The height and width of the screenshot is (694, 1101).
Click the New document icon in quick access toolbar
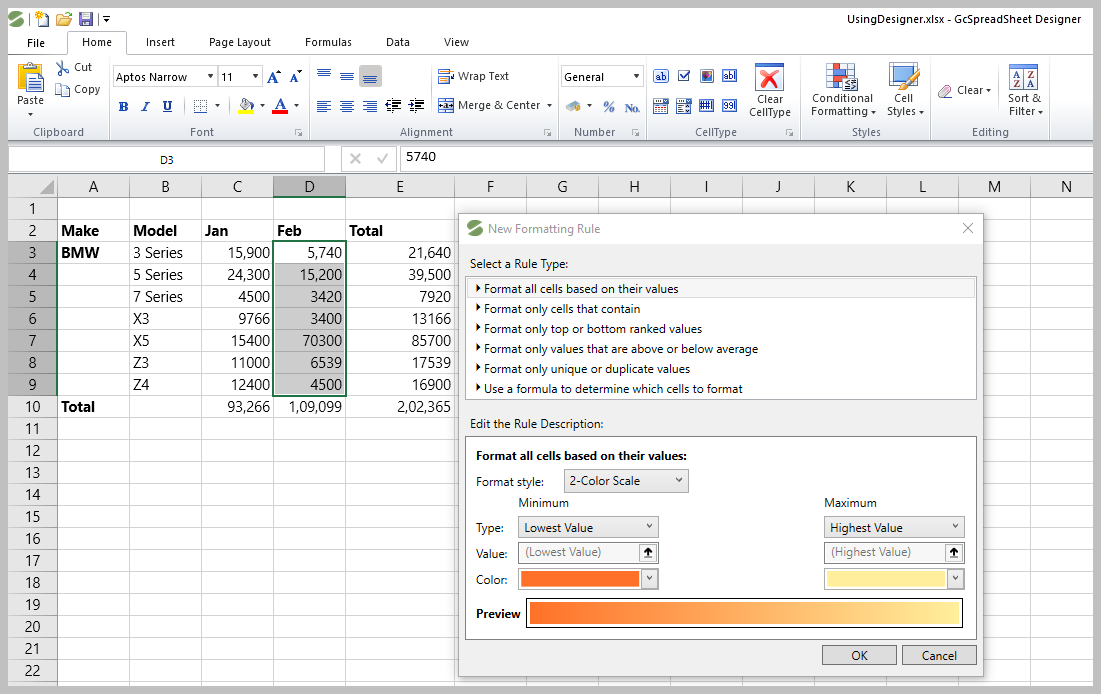tap(41, 19)
